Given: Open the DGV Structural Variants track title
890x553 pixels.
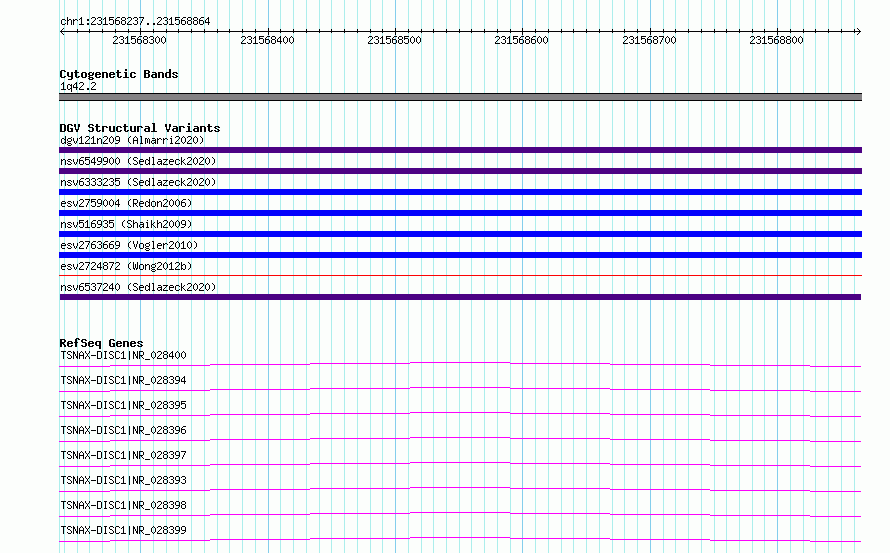Looking at the screenshot, I should (140, 128).
